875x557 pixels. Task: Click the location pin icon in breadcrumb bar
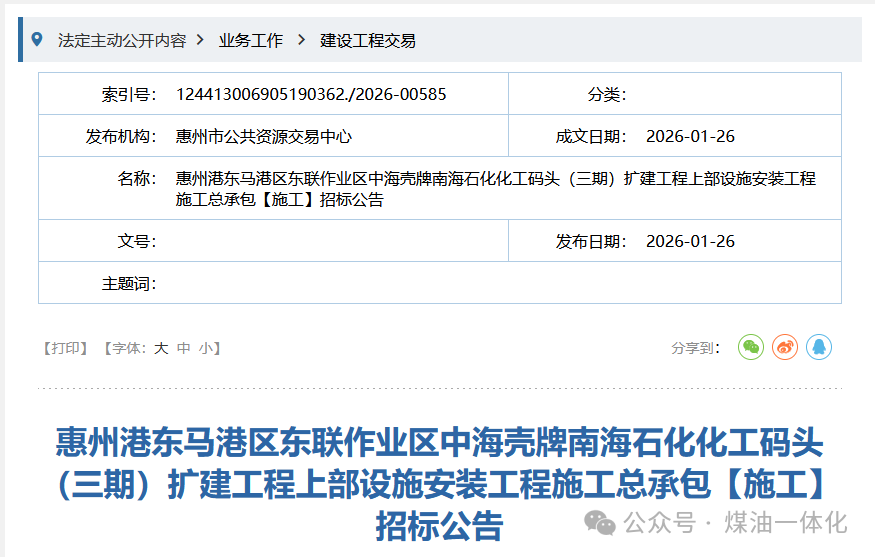click(38, 40)
